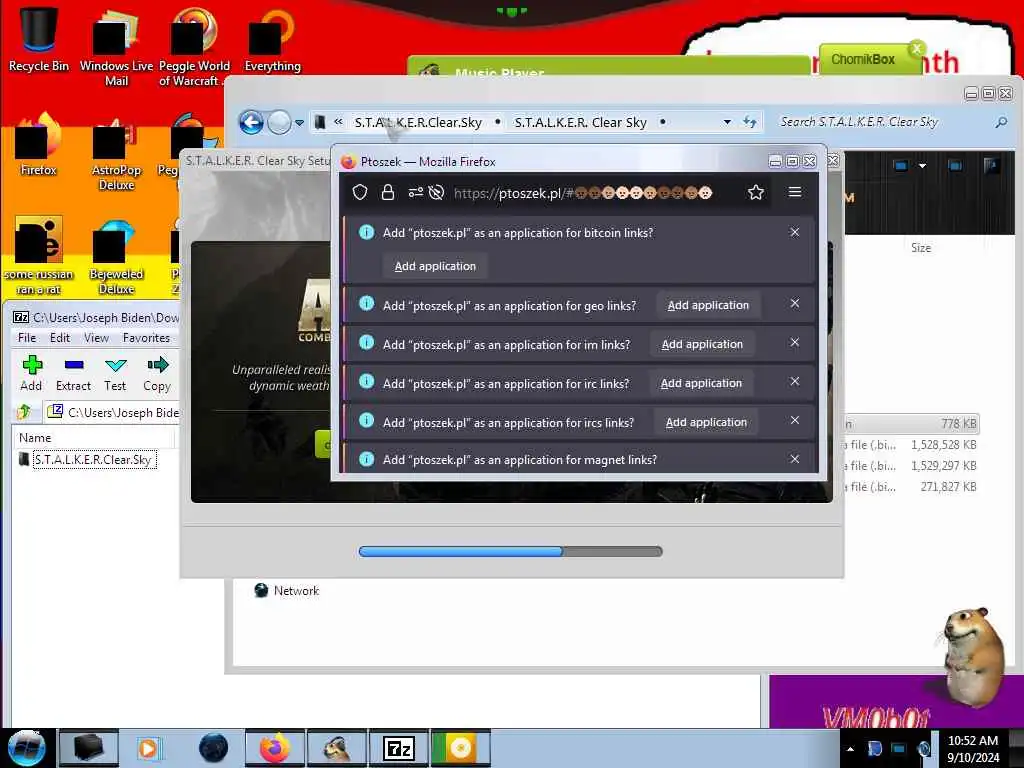Add application for irc links
This screenshot has width=1024, height=768.
tap(701, 383)
